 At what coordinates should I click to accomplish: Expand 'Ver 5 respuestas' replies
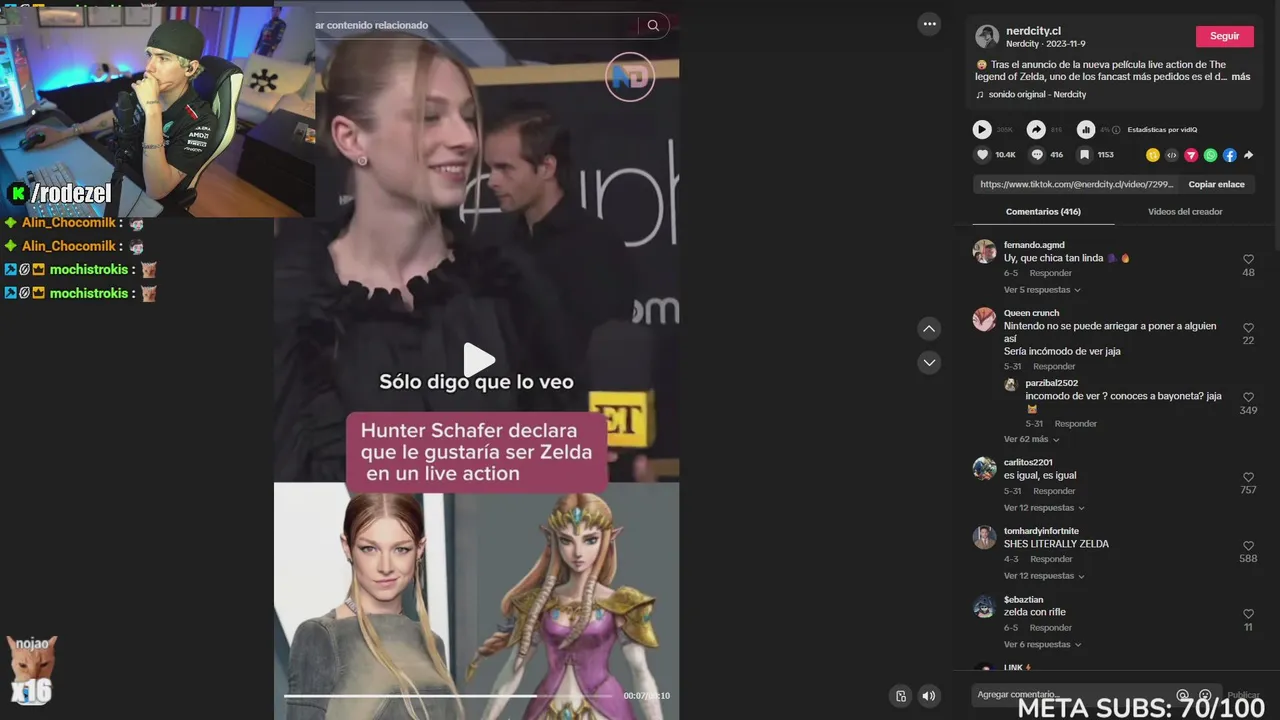(1042, 290)
